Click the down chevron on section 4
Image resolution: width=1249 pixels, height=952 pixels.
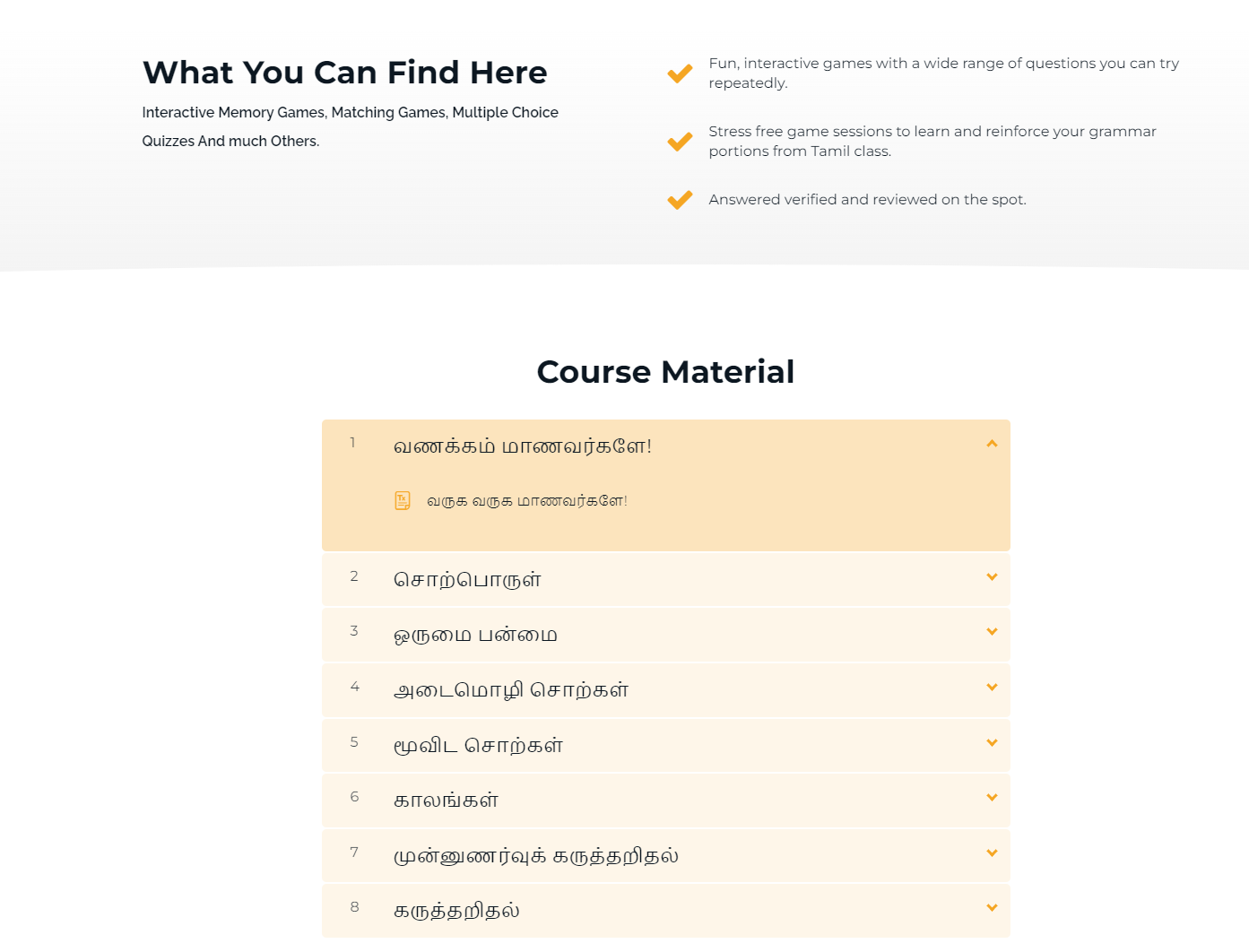click(992, 688)
